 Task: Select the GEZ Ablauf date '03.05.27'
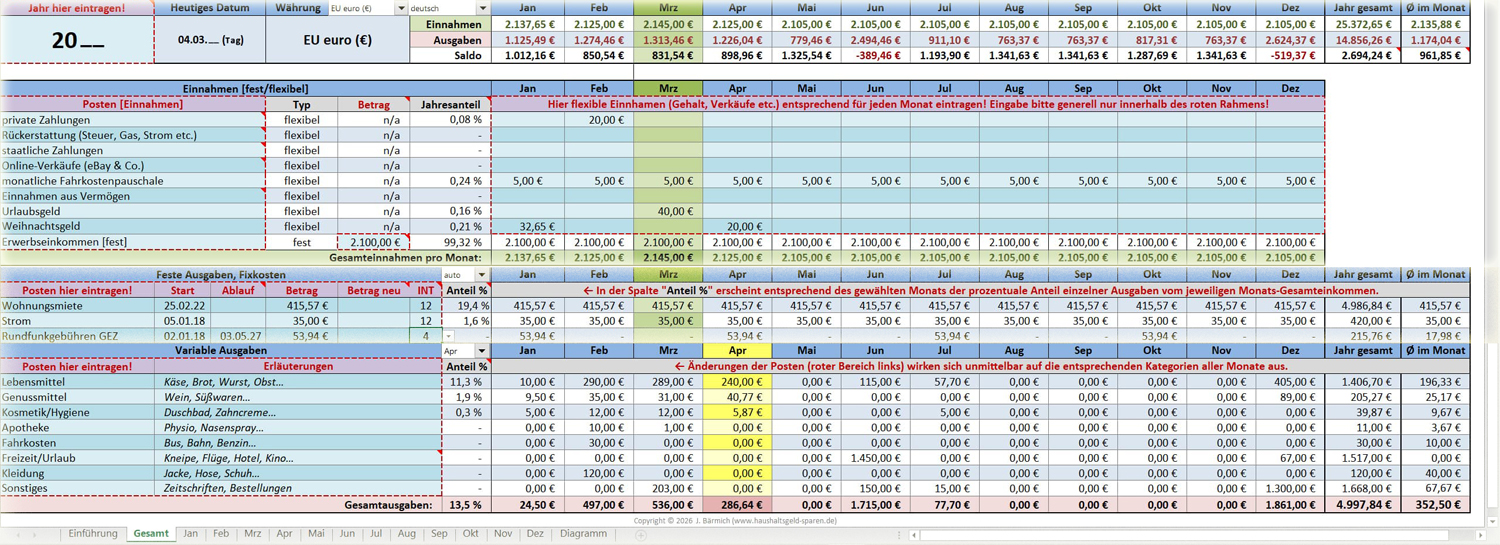click(x=240, y=337)
